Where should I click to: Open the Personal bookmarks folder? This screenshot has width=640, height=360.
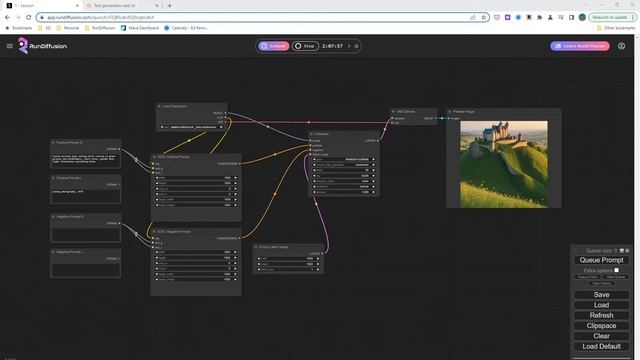pos(67,28)
